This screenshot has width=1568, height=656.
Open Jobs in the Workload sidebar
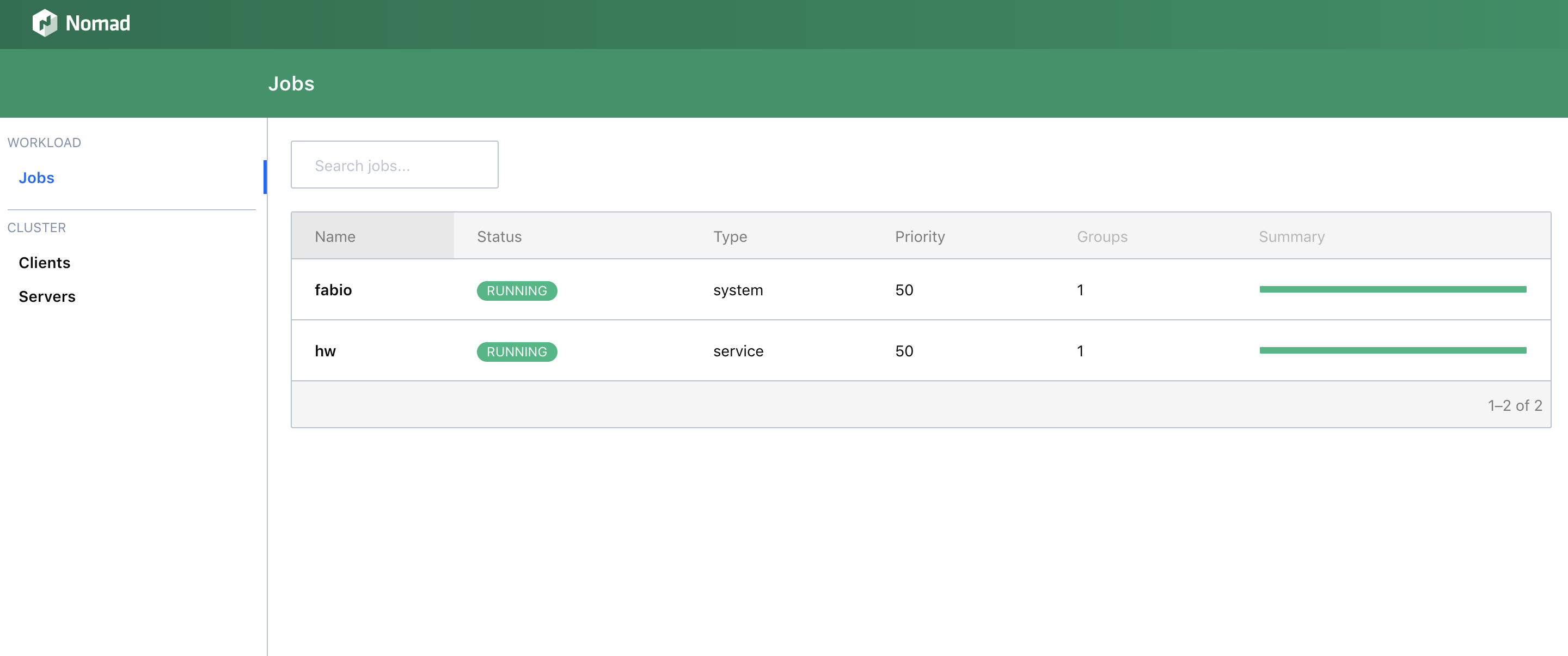(36, 177)
